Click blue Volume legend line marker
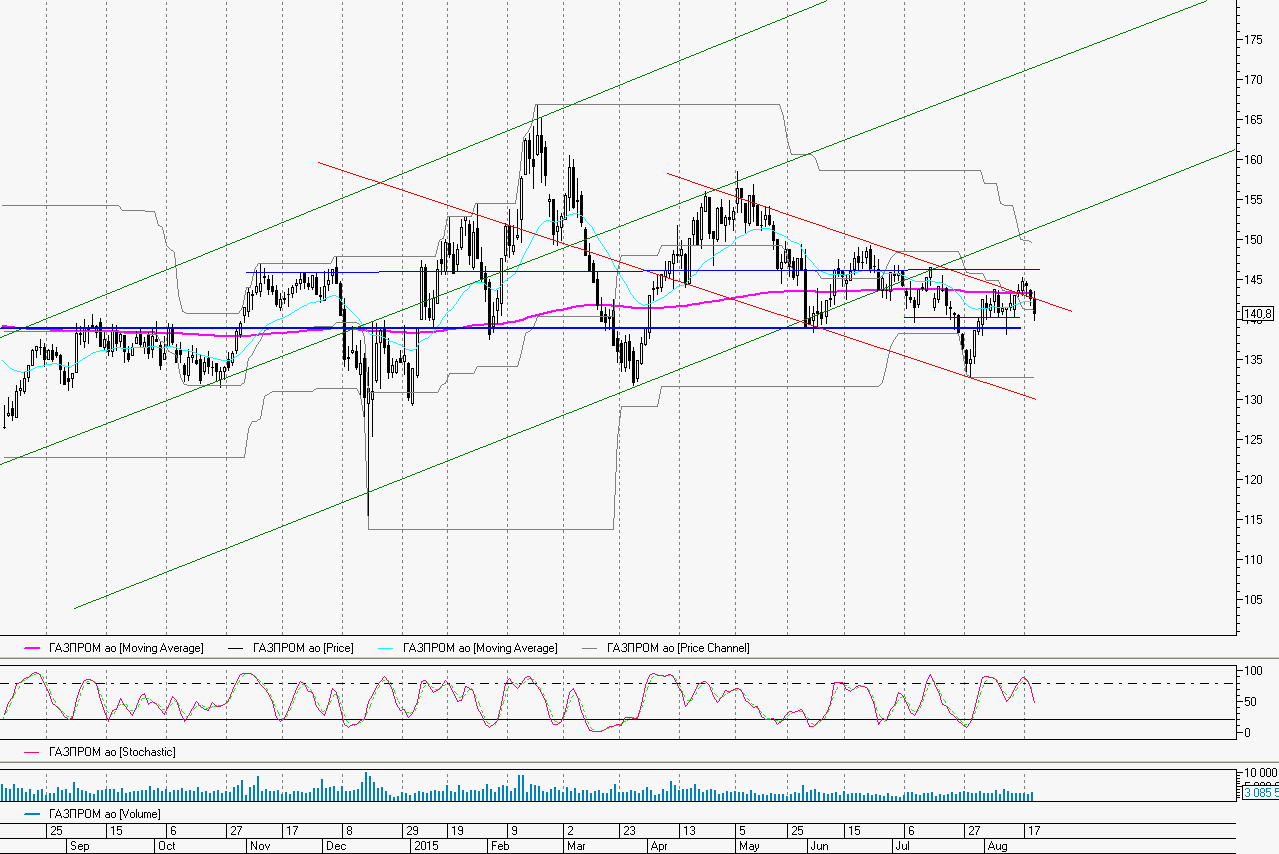 point(34,813)
